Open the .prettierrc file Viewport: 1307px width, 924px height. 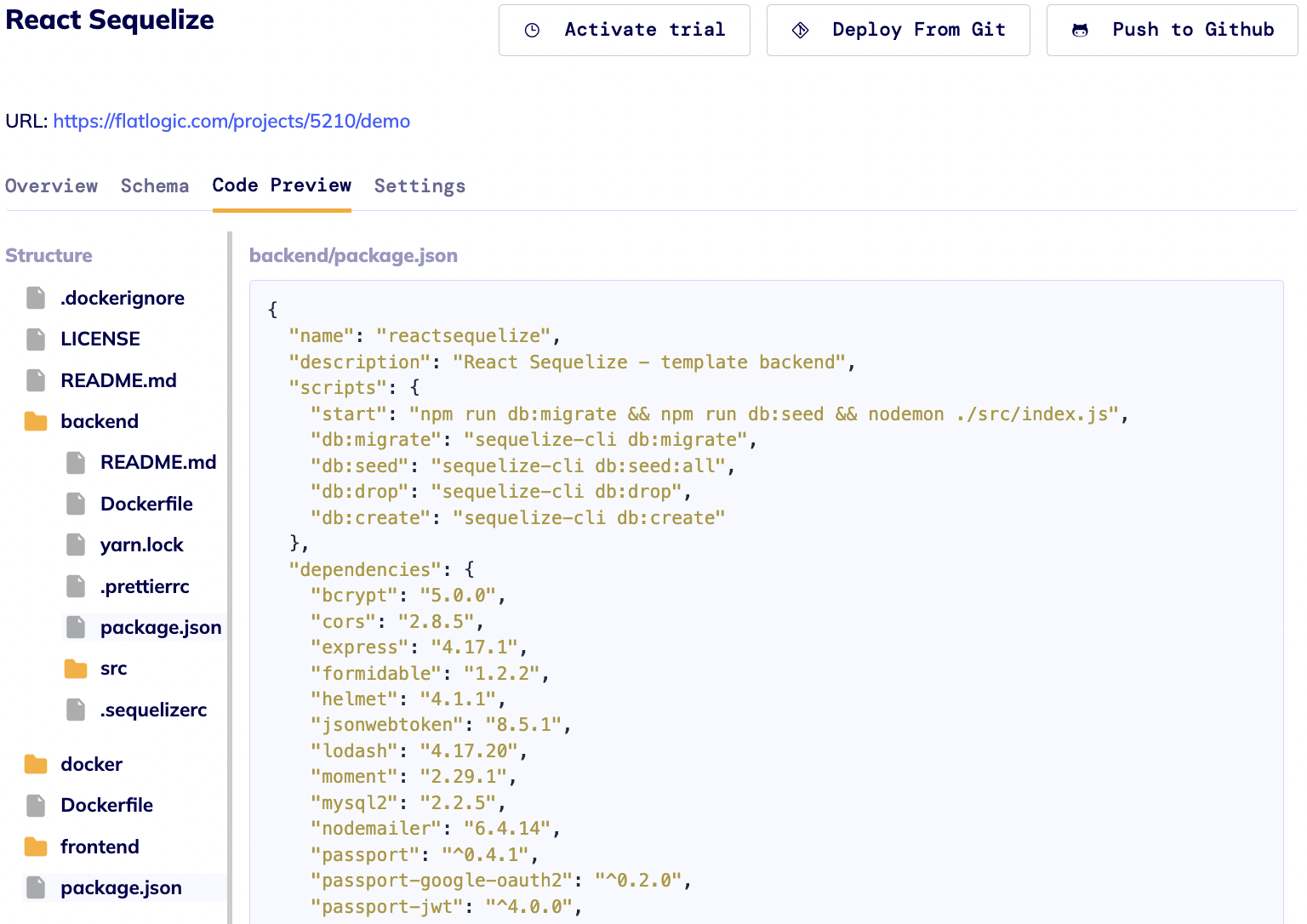[145, 586]
